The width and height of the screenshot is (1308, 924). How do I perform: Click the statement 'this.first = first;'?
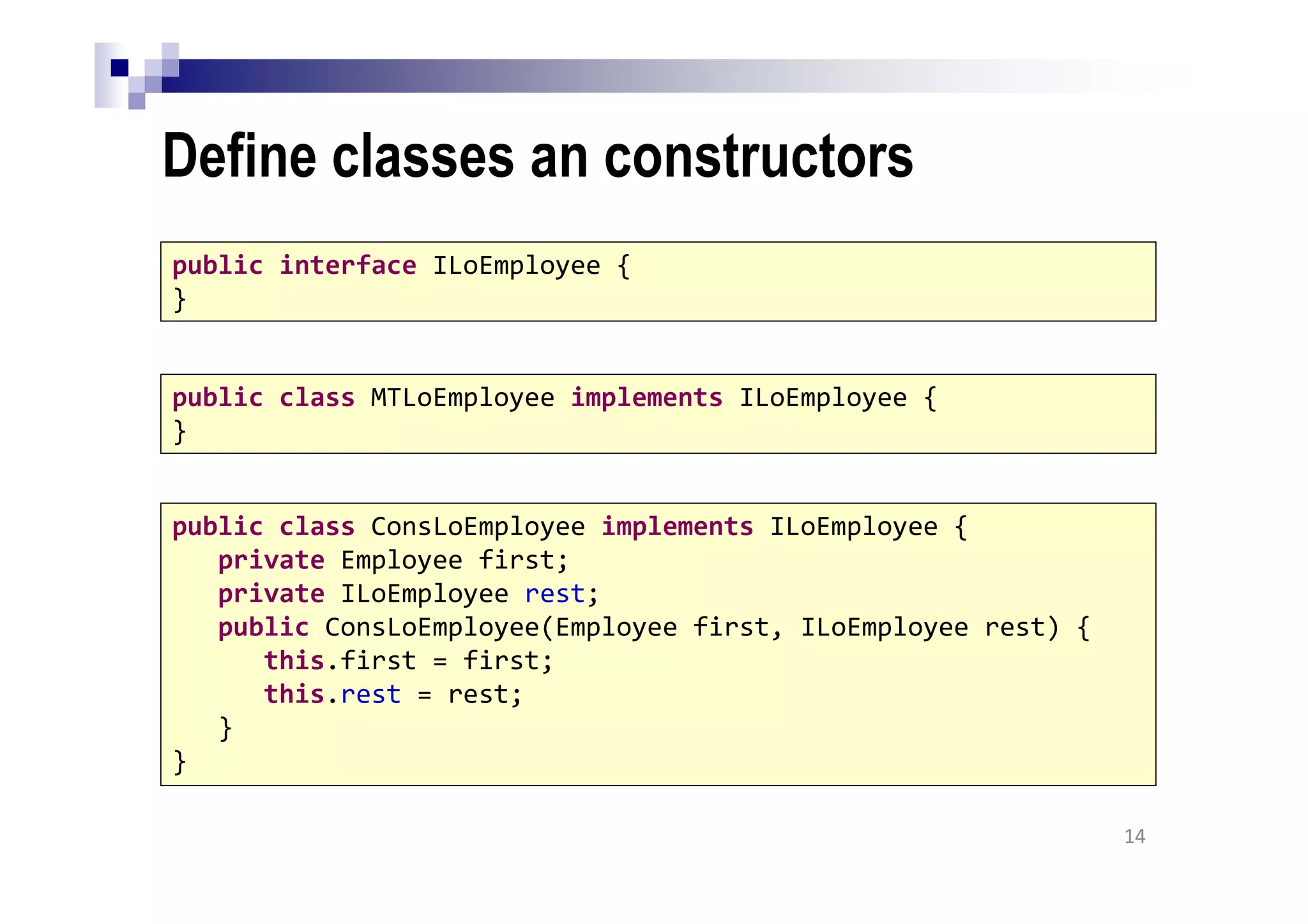(409, 661)
